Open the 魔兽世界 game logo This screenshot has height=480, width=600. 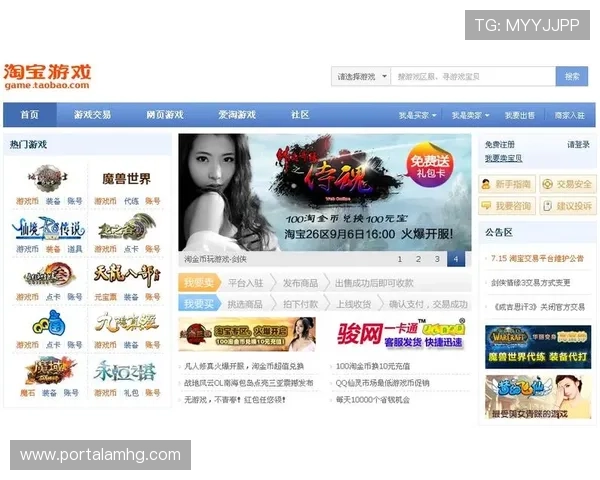click(x=127, y=179)
